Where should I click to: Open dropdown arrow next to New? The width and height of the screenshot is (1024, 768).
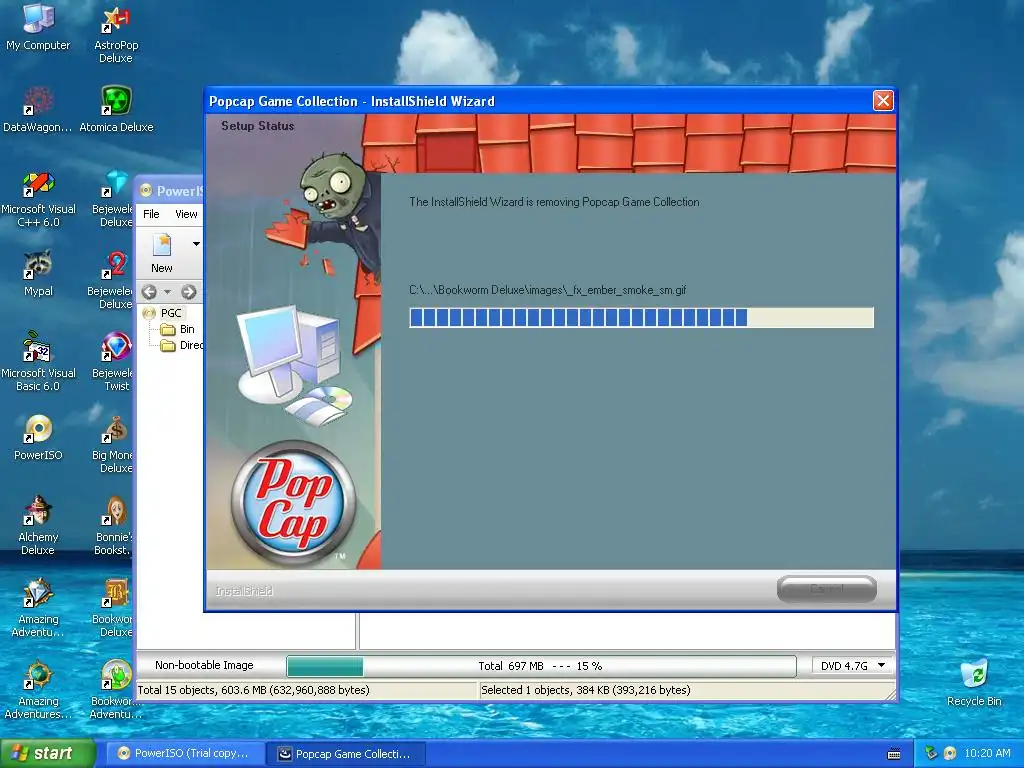195,244
